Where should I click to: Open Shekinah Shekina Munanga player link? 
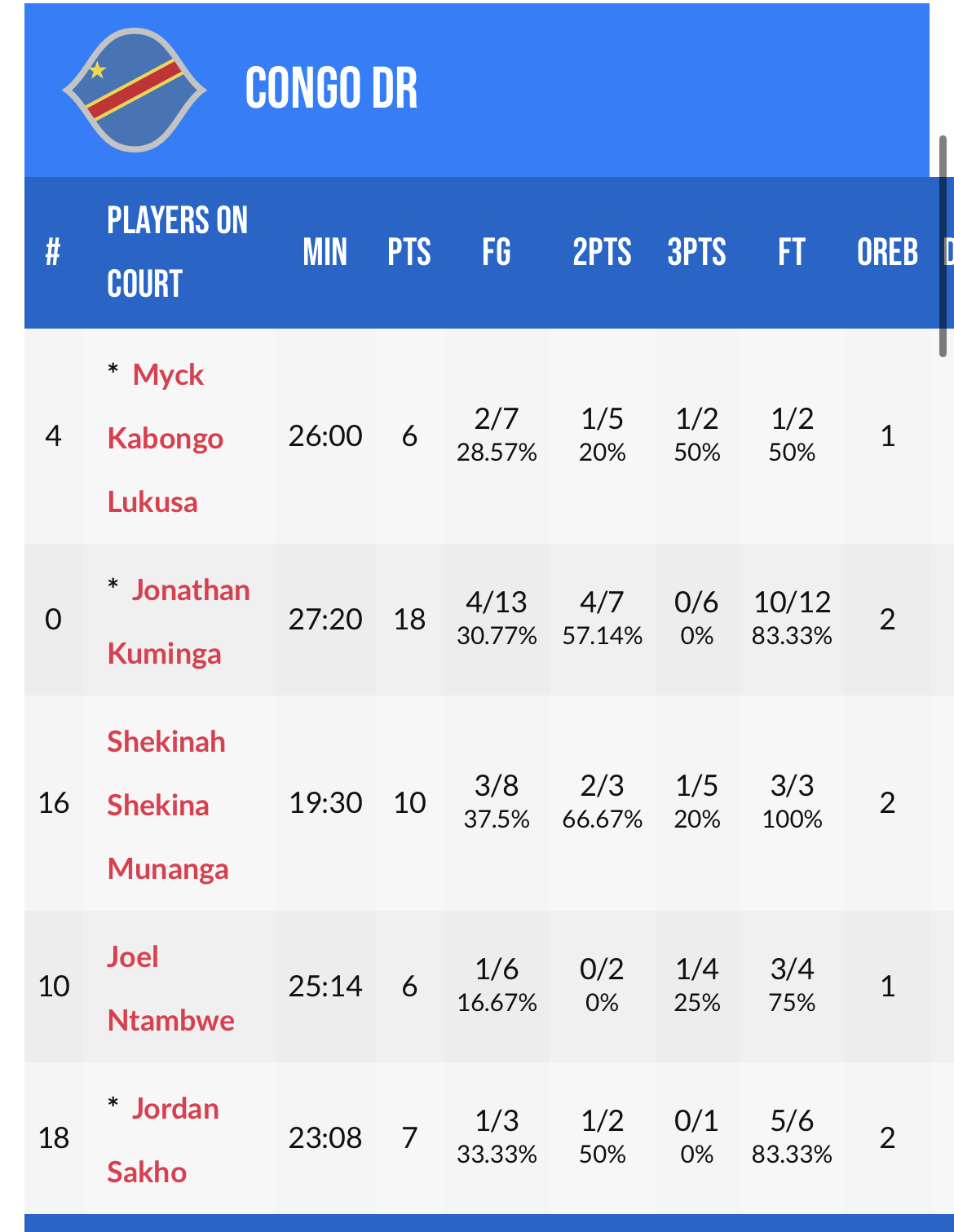168,805
